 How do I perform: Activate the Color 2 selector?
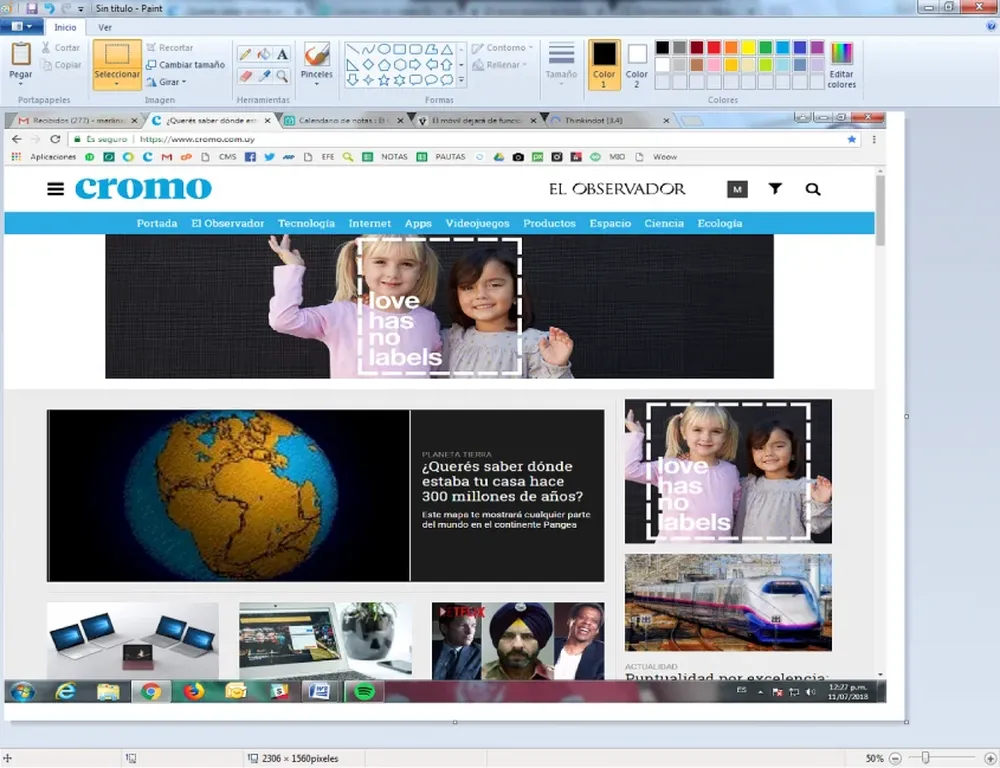click(637, 64)
